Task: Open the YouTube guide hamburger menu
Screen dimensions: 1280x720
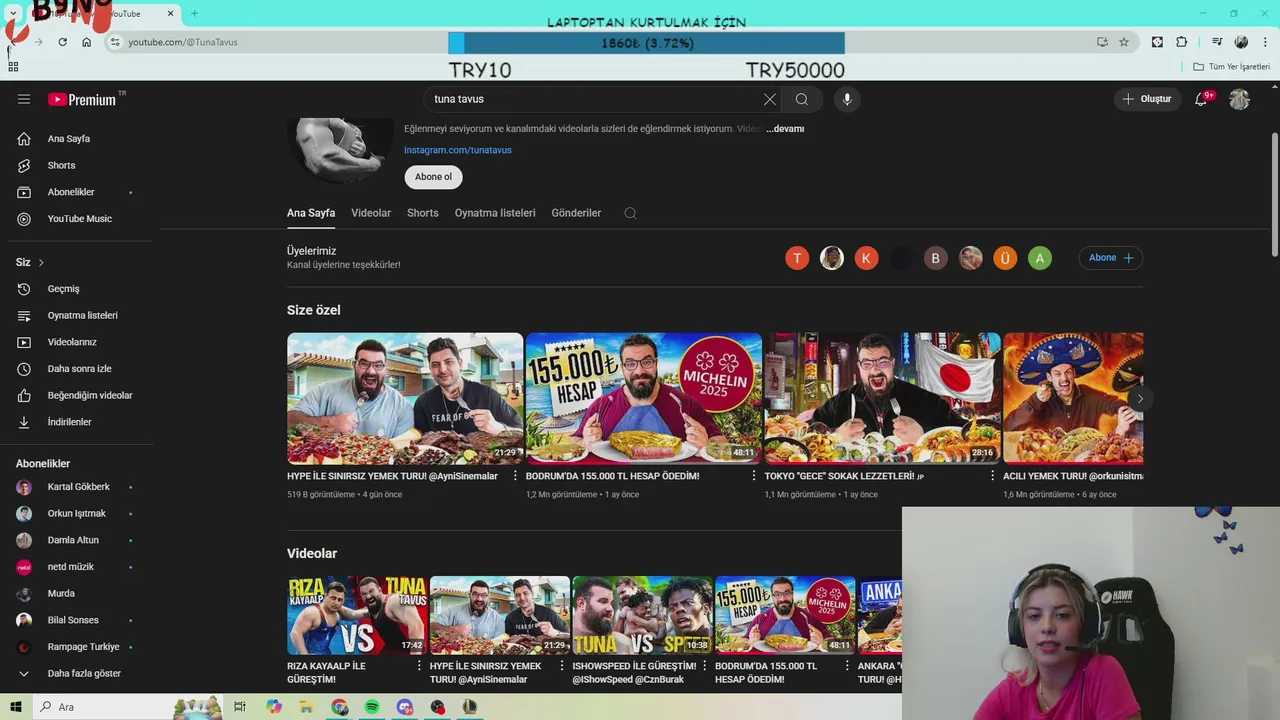Action: point(24,99)
